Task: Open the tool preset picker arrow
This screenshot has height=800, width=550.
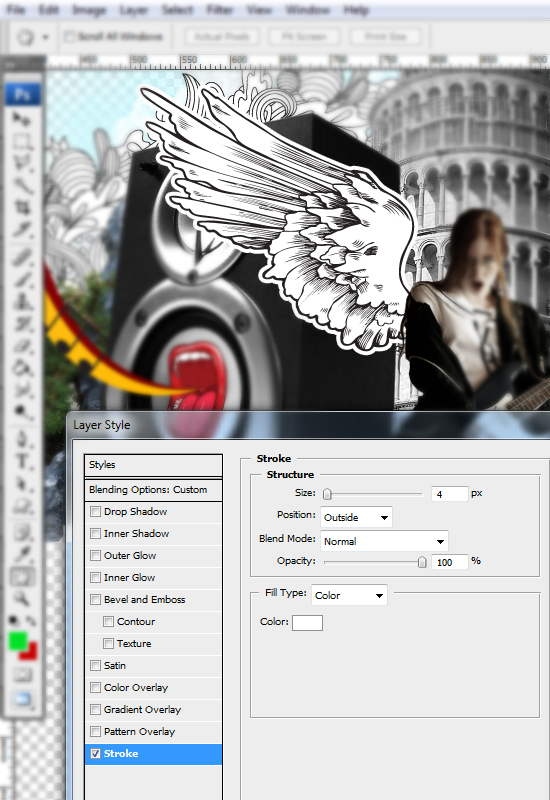Action: [x=45, y=37]
